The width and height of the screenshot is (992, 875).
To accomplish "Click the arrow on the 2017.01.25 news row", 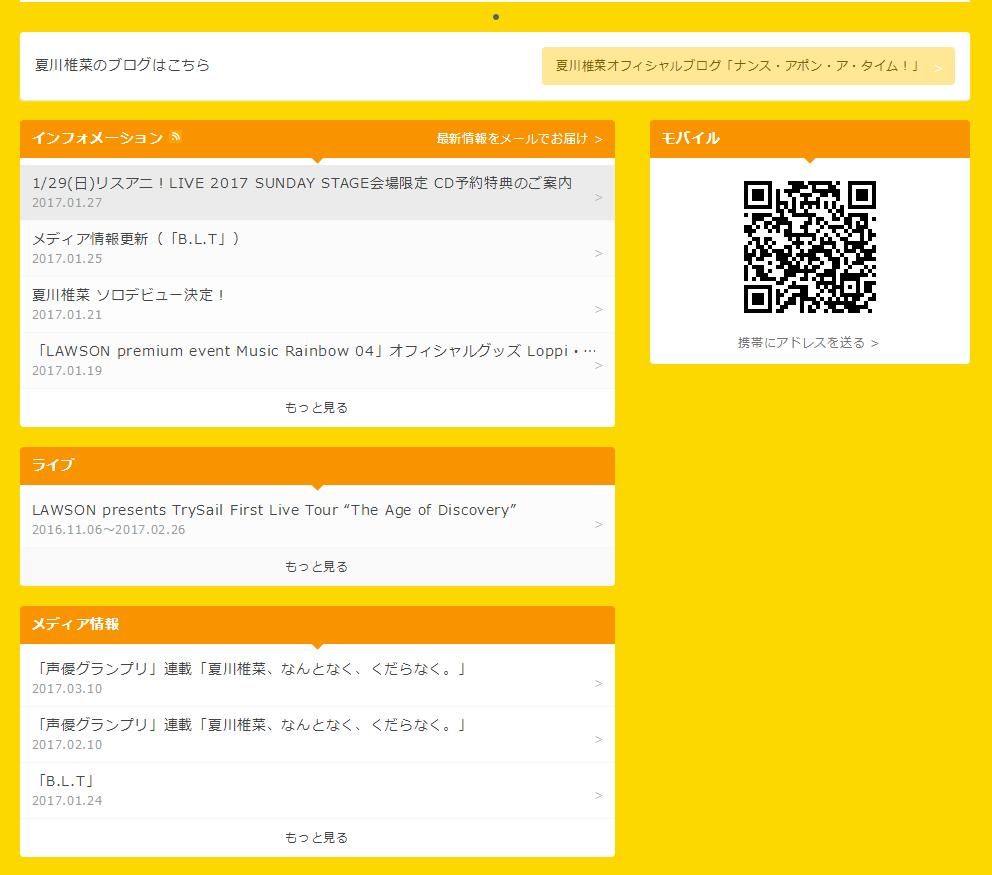I will 598,253.
